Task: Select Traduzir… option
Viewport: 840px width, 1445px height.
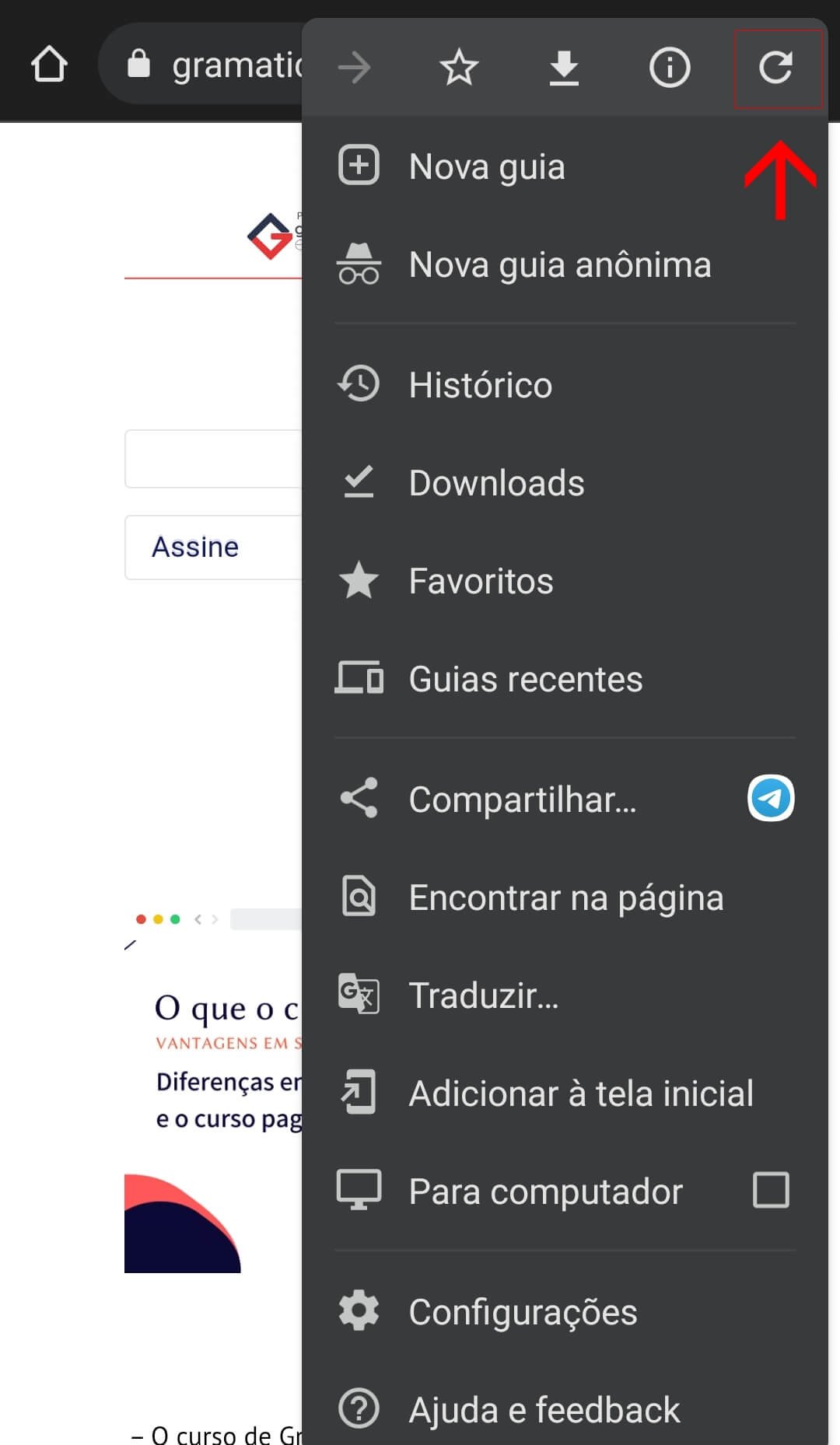Action: 484,995
